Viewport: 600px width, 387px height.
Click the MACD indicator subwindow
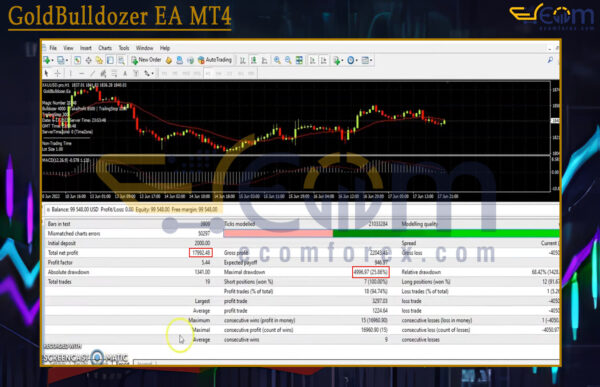[x=296, y=173]
